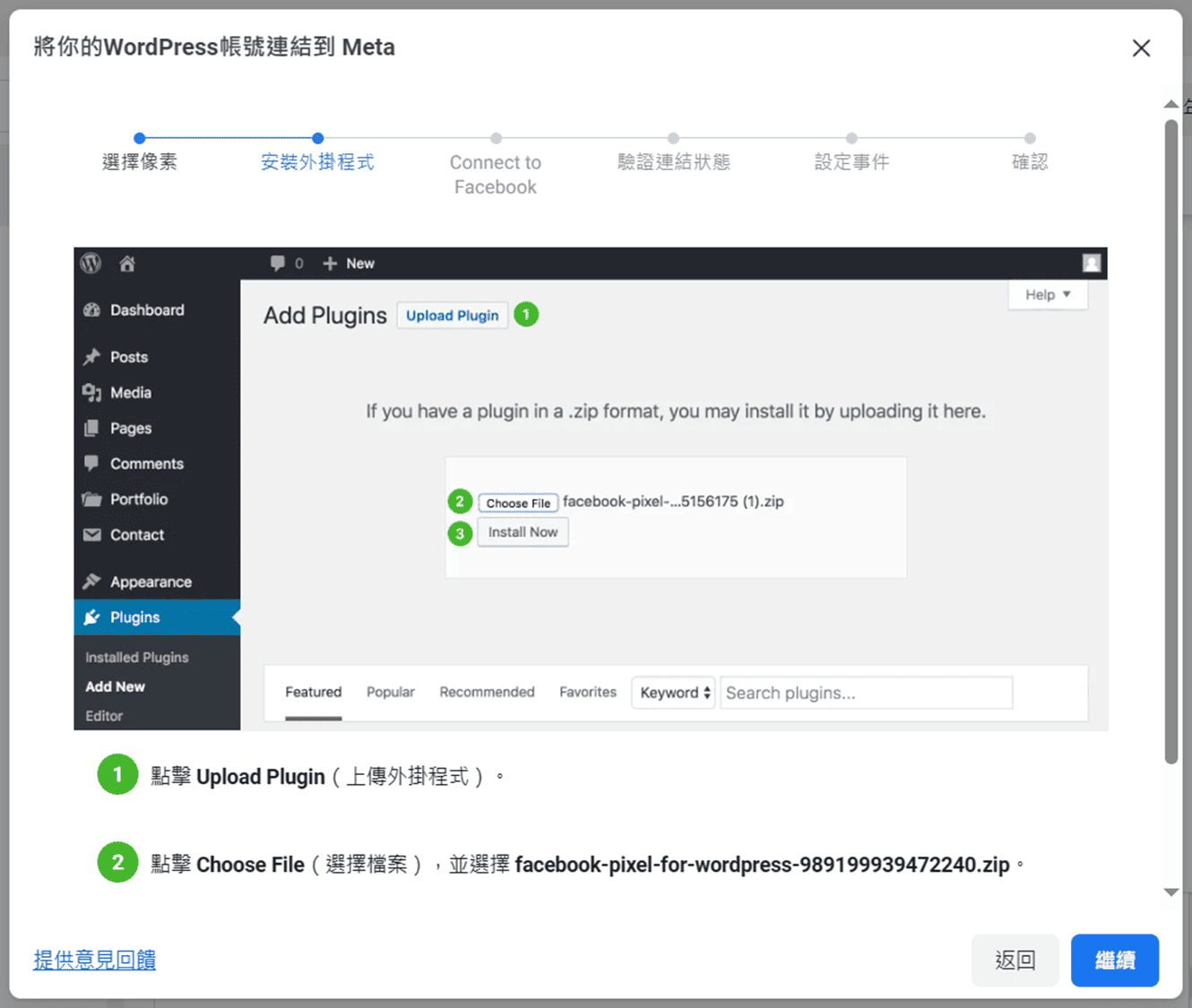Switch to the Featured plugins tab
The width and height of the screenshot is (1192, 1008).
[314, 692]
